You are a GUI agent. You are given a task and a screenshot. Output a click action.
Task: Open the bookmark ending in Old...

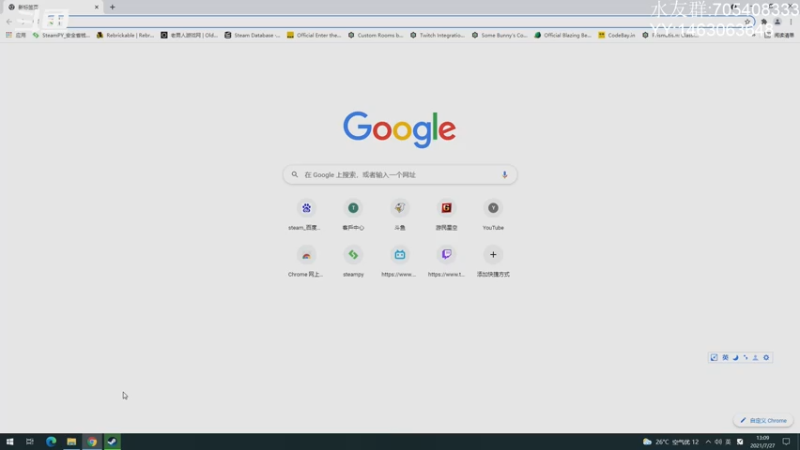coord(189,35)
